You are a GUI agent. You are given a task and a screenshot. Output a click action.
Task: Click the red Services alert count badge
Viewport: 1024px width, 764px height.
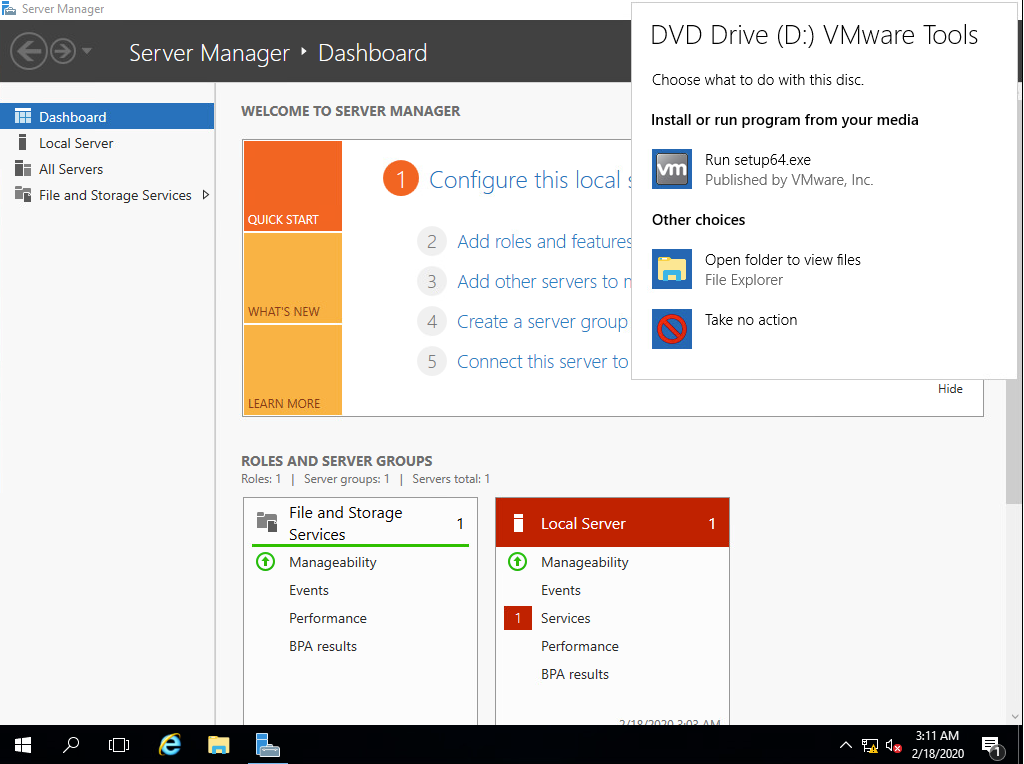(517, 618)
